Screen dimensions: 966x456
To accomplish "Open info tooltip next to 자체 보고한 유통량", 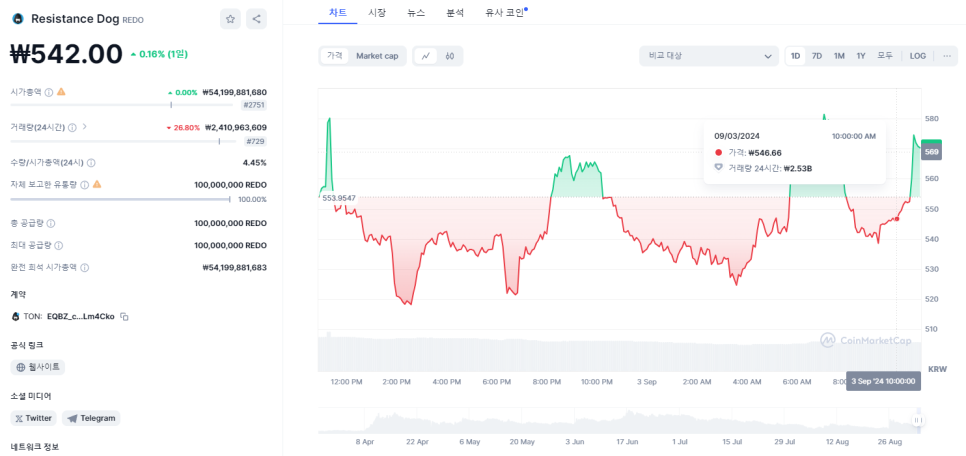I will pos(84,184).
